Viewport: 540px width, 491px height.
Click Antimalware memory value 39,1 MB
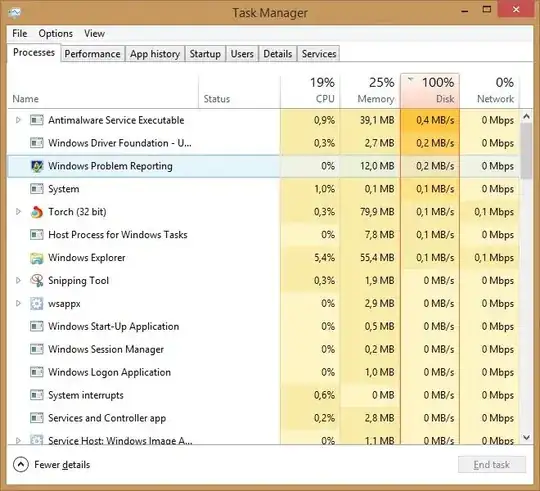(x=377, y=120)
